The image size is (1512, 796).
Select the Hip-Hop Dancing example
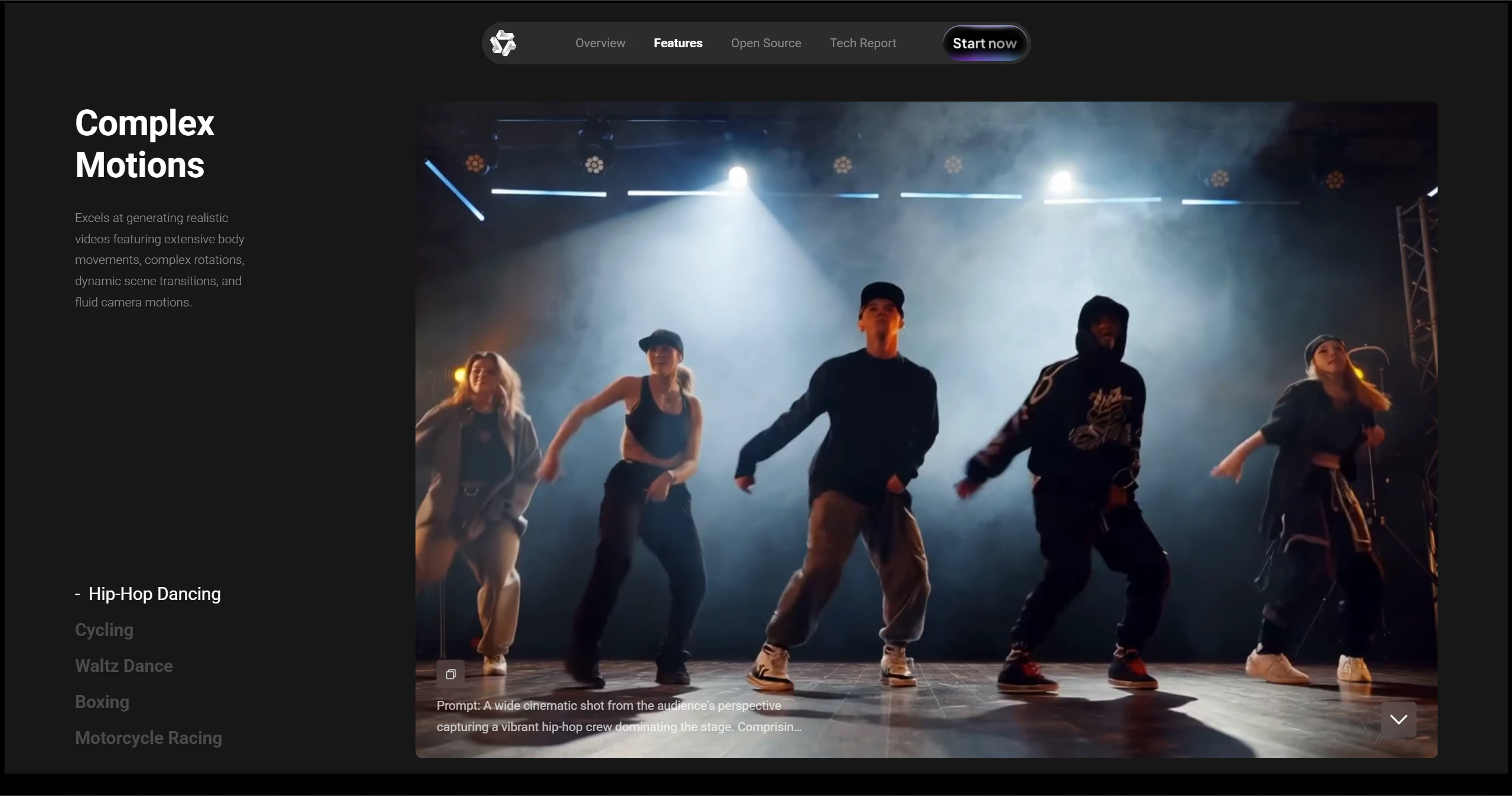(x=154, y=593)
